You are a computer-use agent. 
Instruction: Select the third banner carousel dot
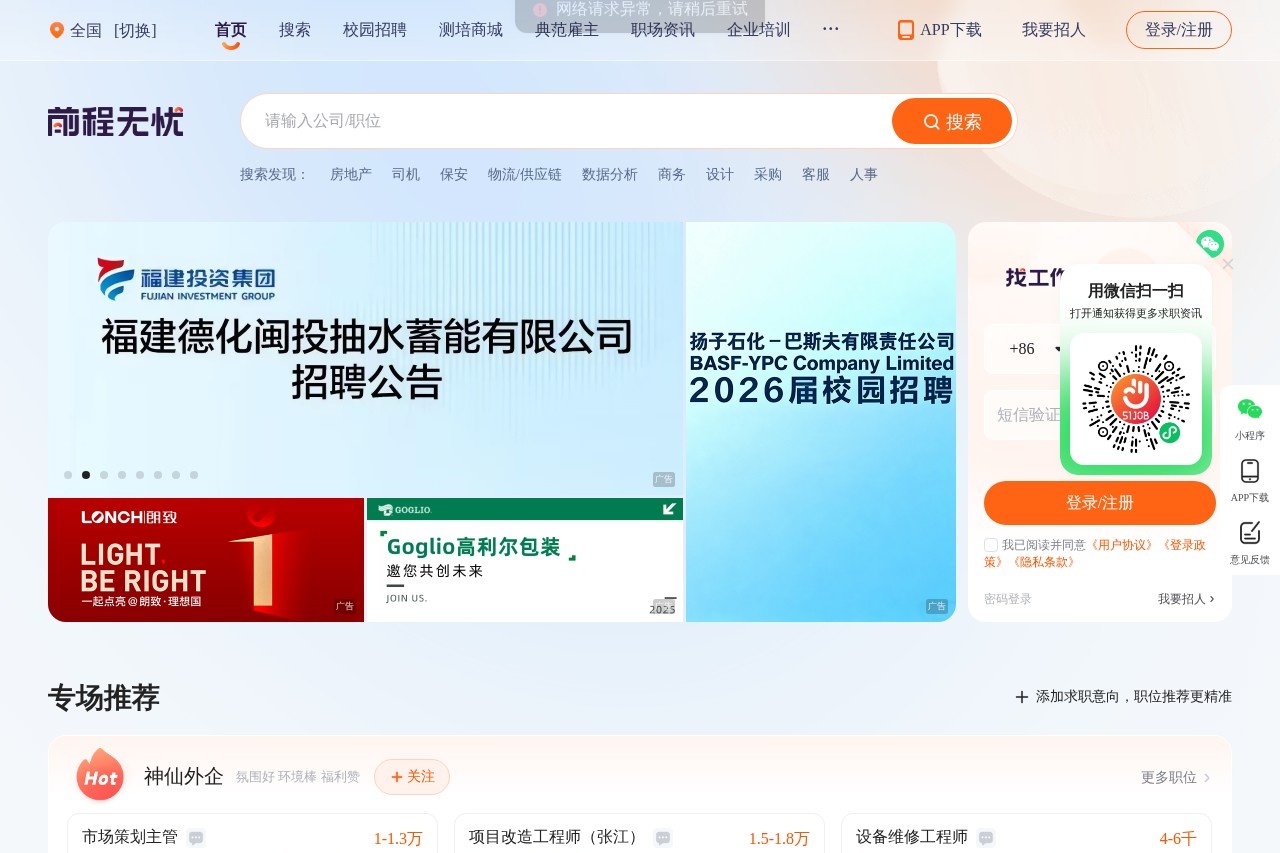[104, 475]
